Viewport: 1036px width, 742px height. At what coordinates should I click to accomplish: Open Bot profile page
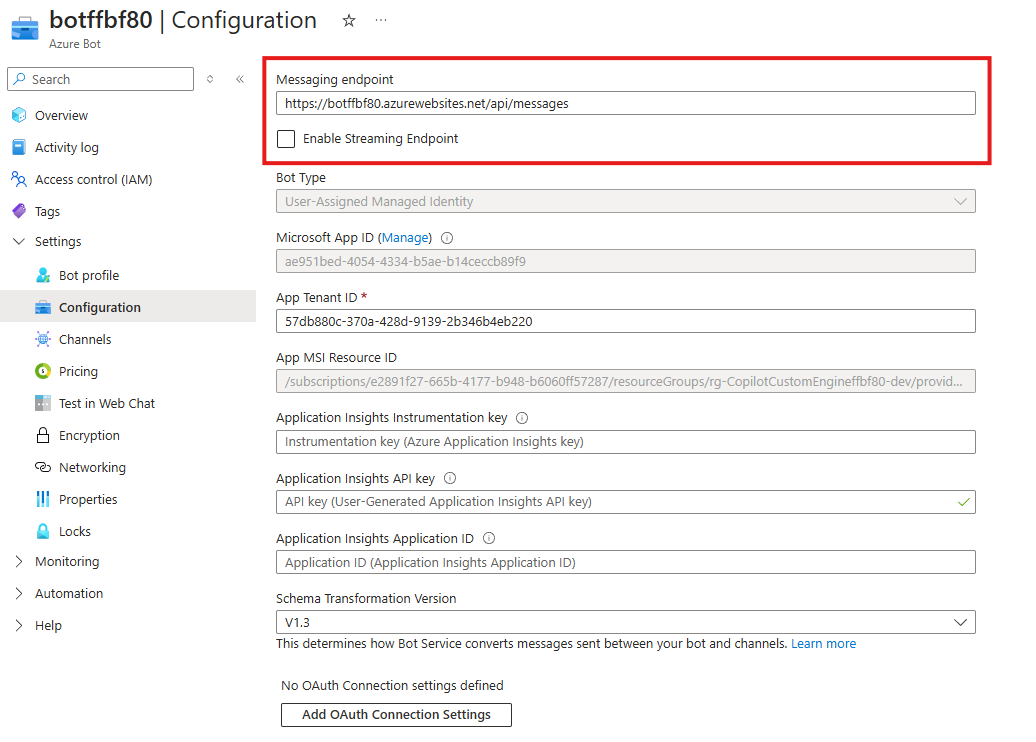click(89, 276)
